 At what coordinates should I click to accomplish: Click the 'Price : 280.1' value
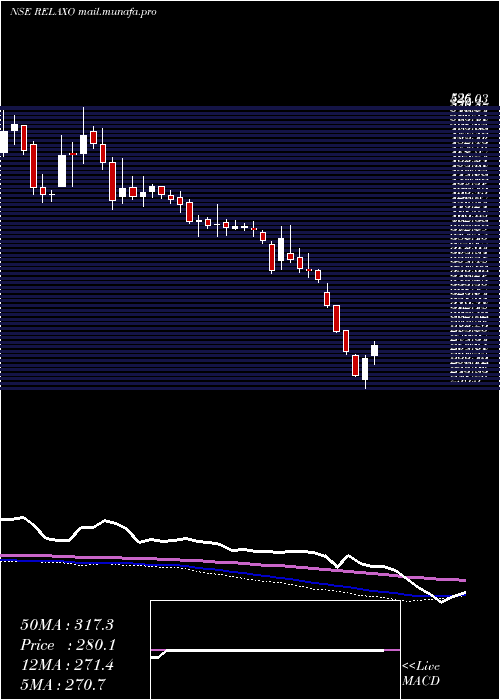point(68,645)
